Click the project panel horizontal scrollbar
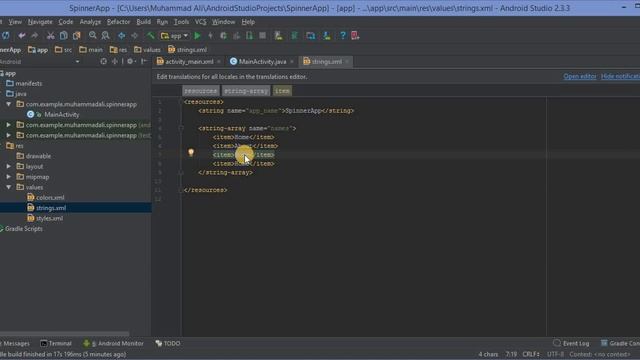 64,334
